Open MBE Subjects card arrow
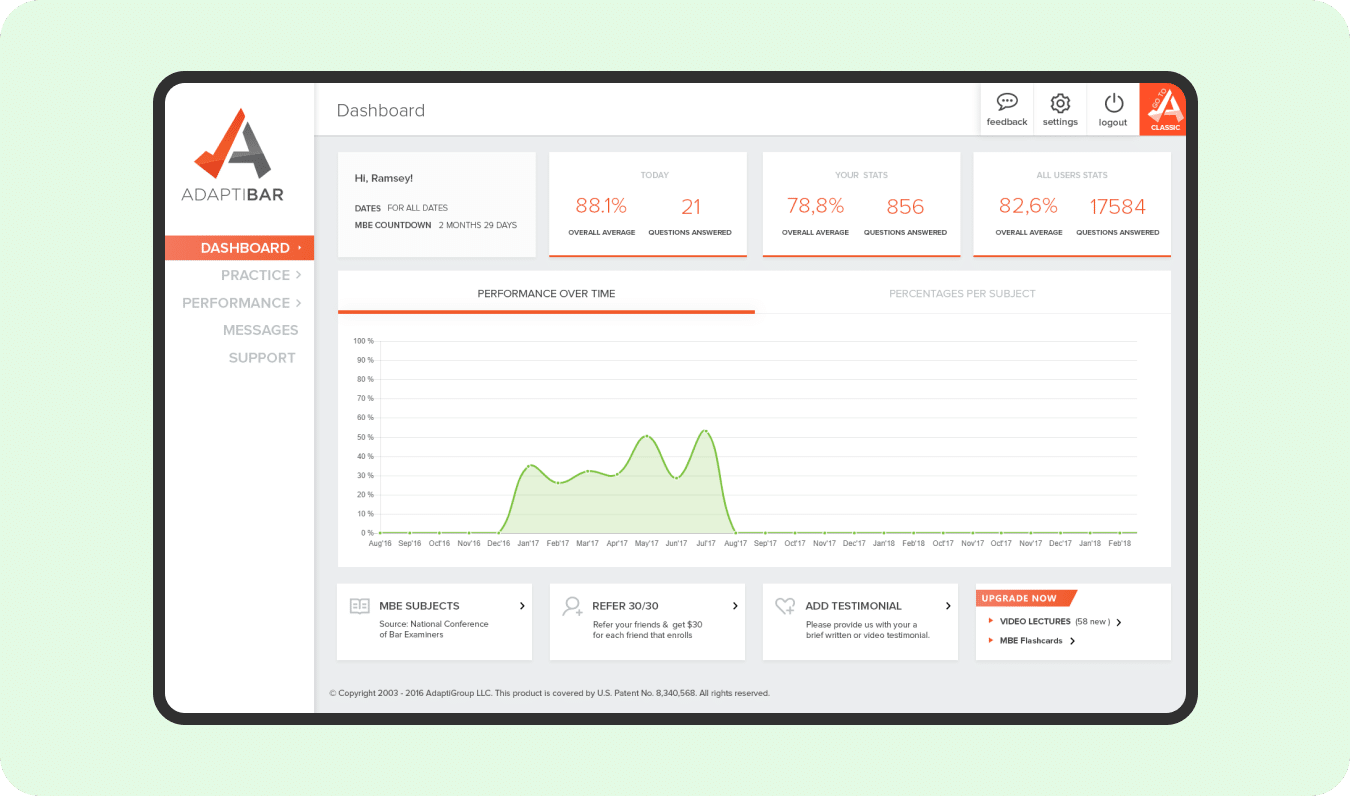1350x796 pixels. (x=522, y=606)
